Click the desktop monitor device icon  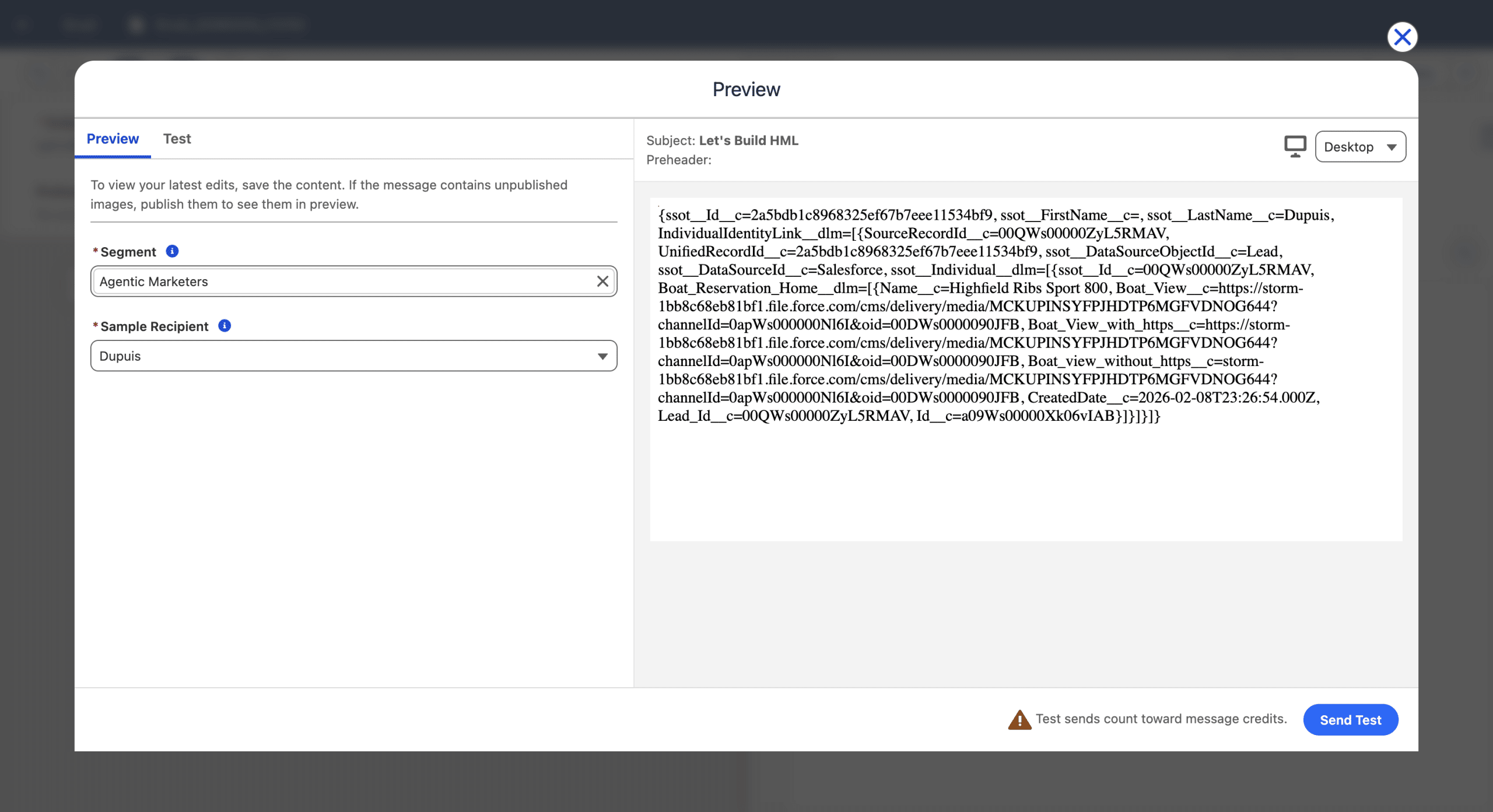1295,146
